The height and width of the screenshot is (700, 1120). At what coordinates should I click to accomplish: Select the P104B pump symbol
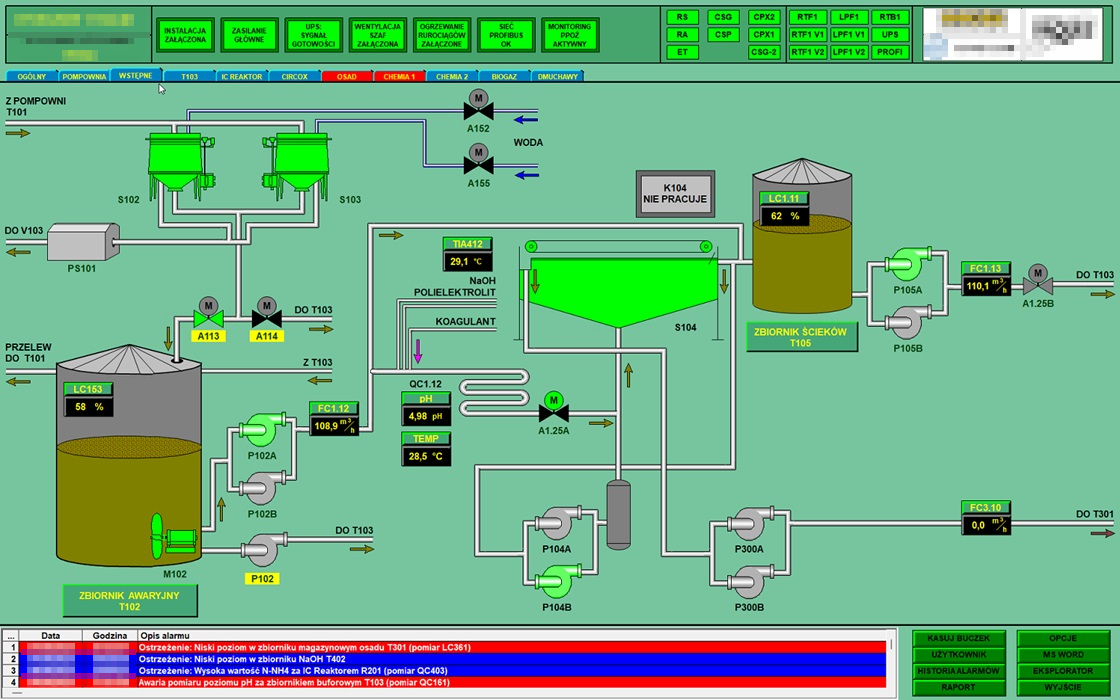click(x=558, y=580)
